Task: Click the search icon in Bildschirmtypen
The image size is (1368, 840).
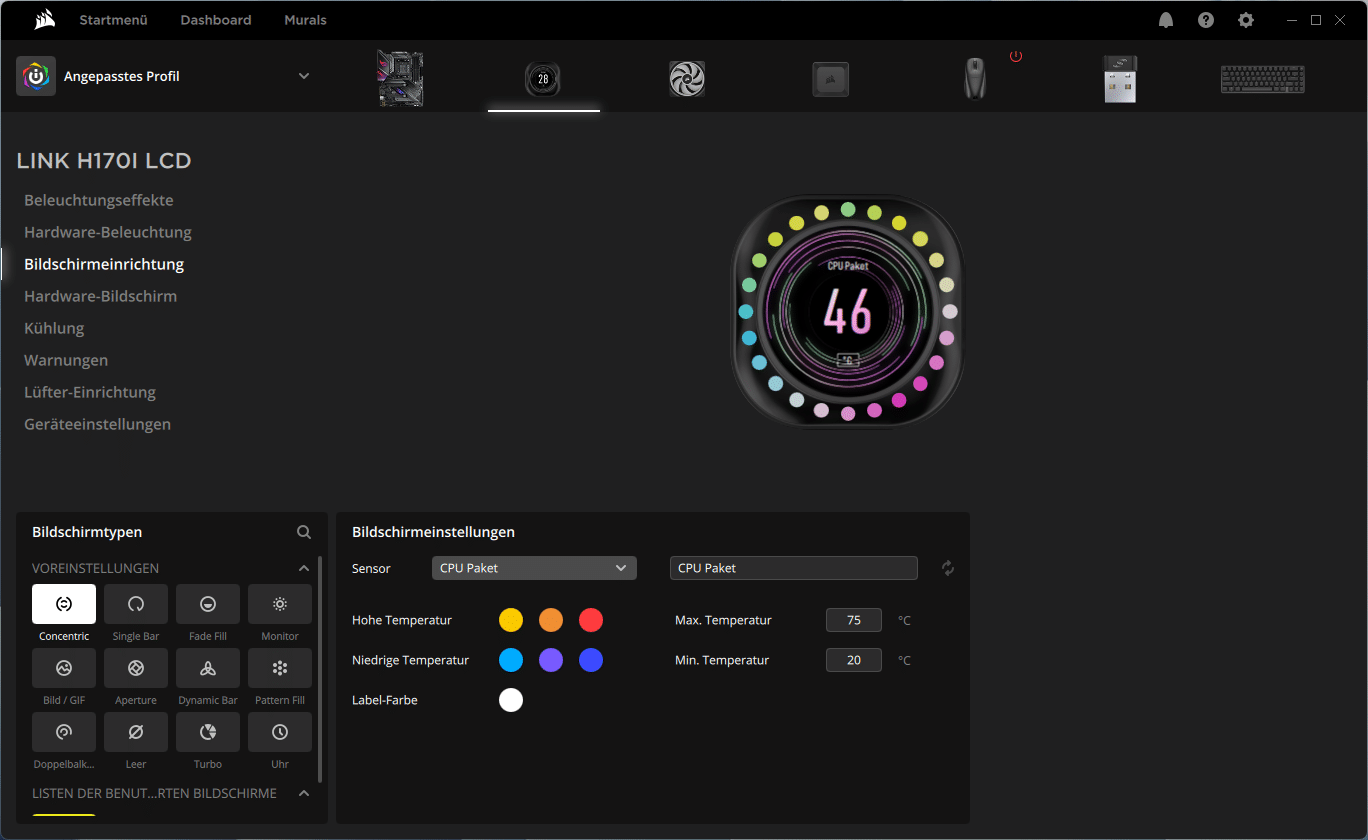Action: coord(304,532)
